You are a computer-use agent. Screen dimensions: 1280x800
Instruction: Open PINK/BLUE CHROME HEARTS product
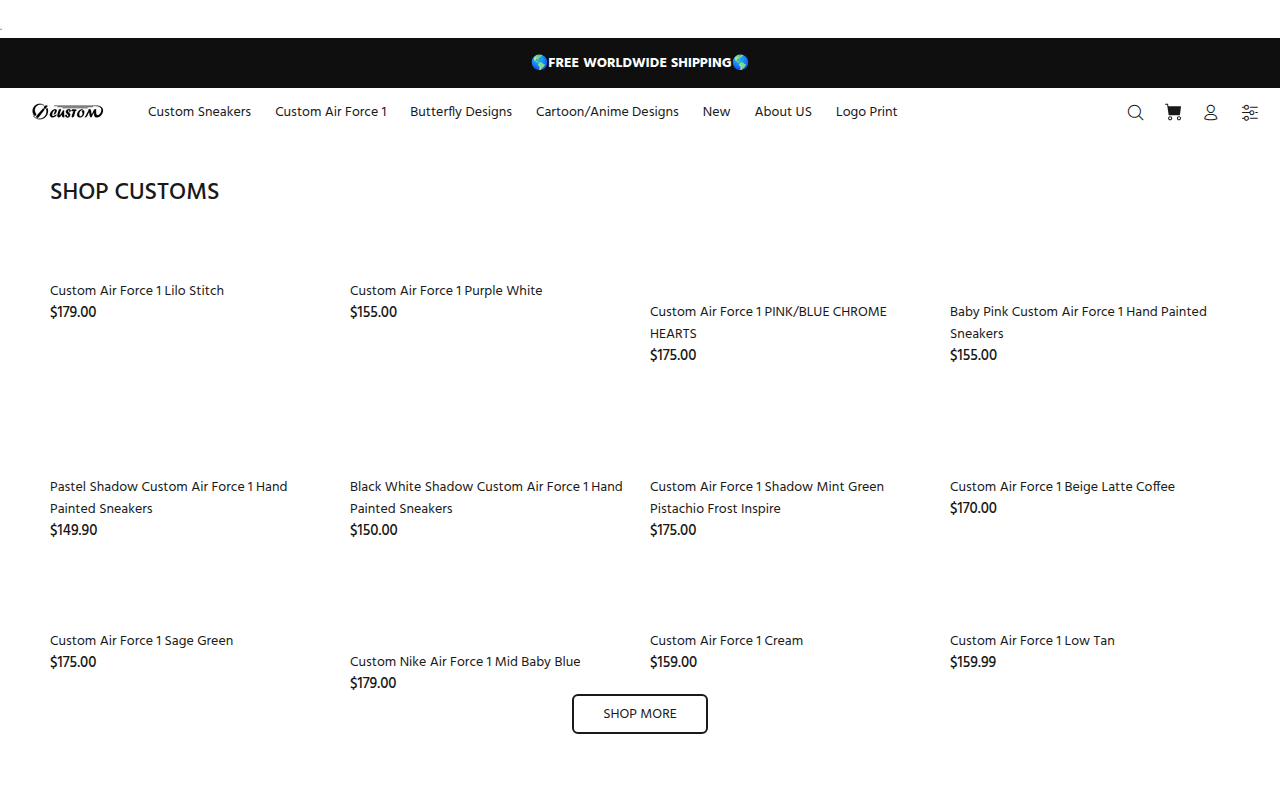tap(768, 322)
